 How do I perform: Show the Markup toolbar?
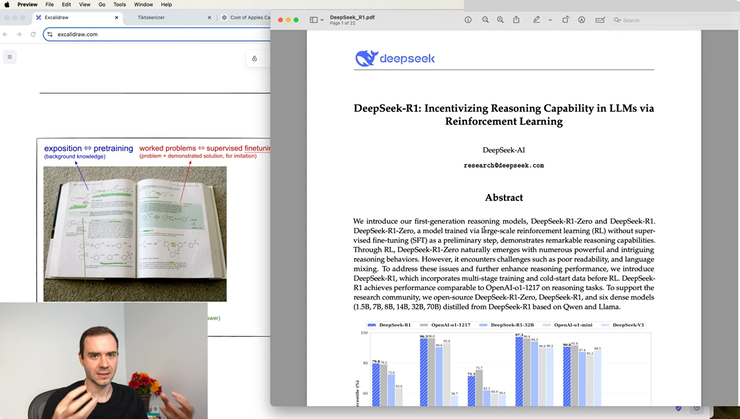582,20
